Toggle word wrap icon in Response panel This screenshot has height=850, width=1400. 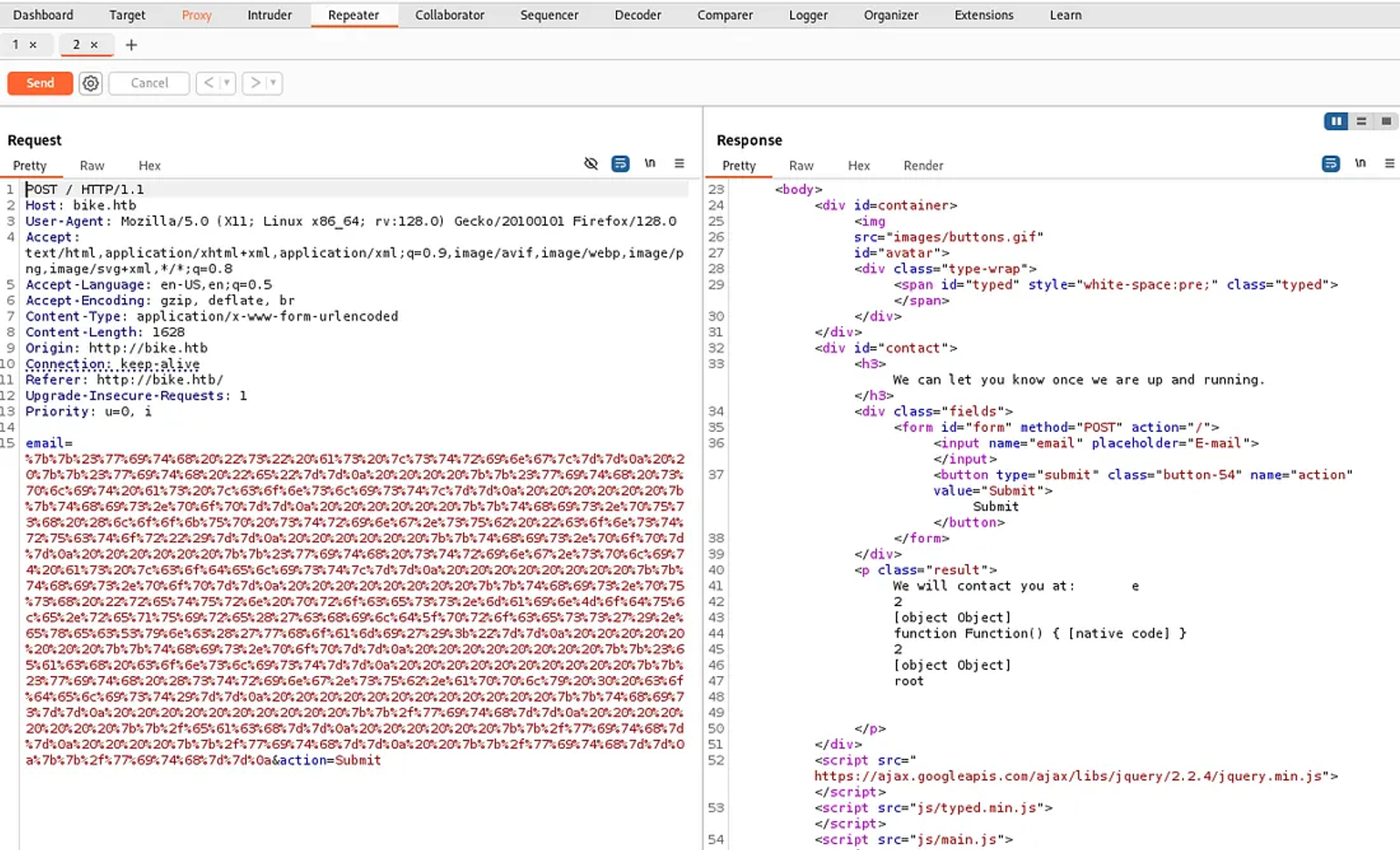[1331, 164]
